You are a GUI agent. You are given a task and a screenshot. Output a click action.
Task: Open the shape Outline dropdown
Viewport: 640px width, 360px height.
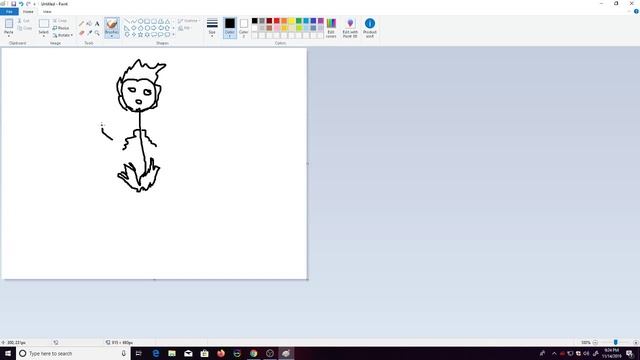[x=189, y=21]
